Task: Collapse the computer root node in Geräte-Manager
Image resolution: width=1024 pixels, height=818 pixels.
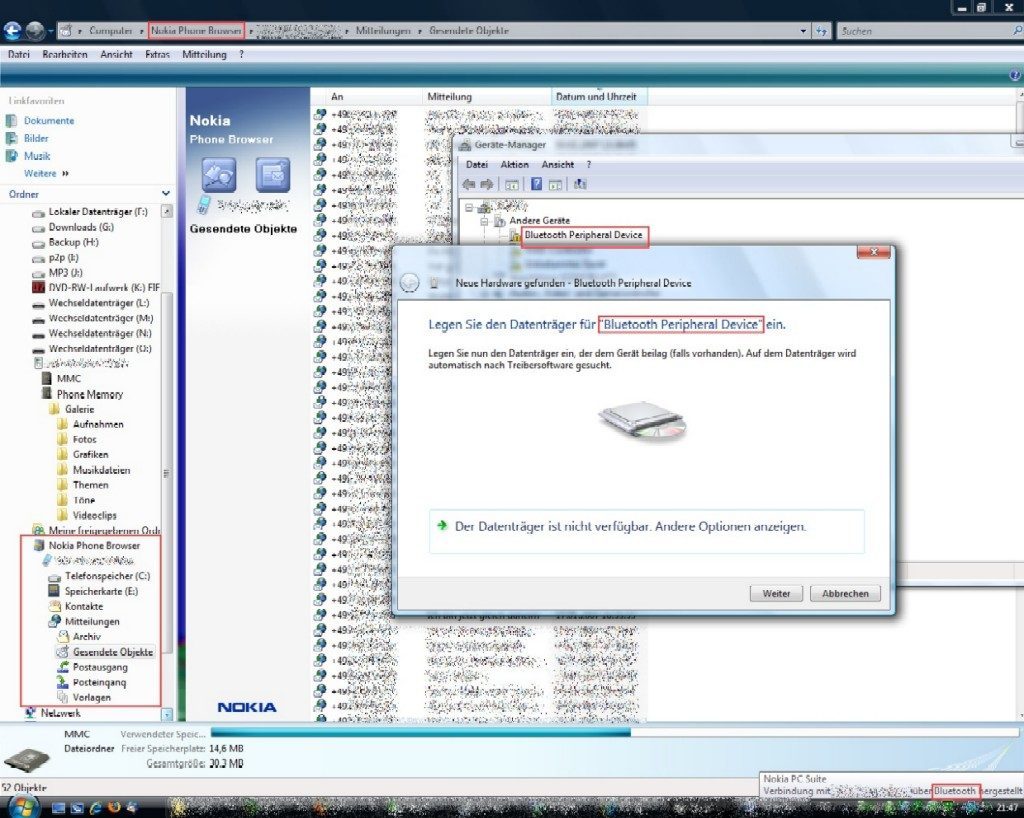Action: 468,208
